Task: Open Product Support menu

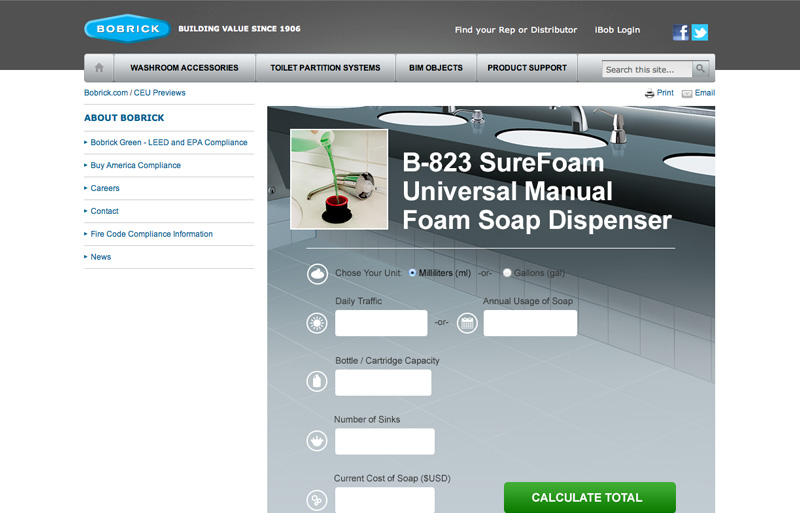Action: pyautogui.click(x=527, y=68)
